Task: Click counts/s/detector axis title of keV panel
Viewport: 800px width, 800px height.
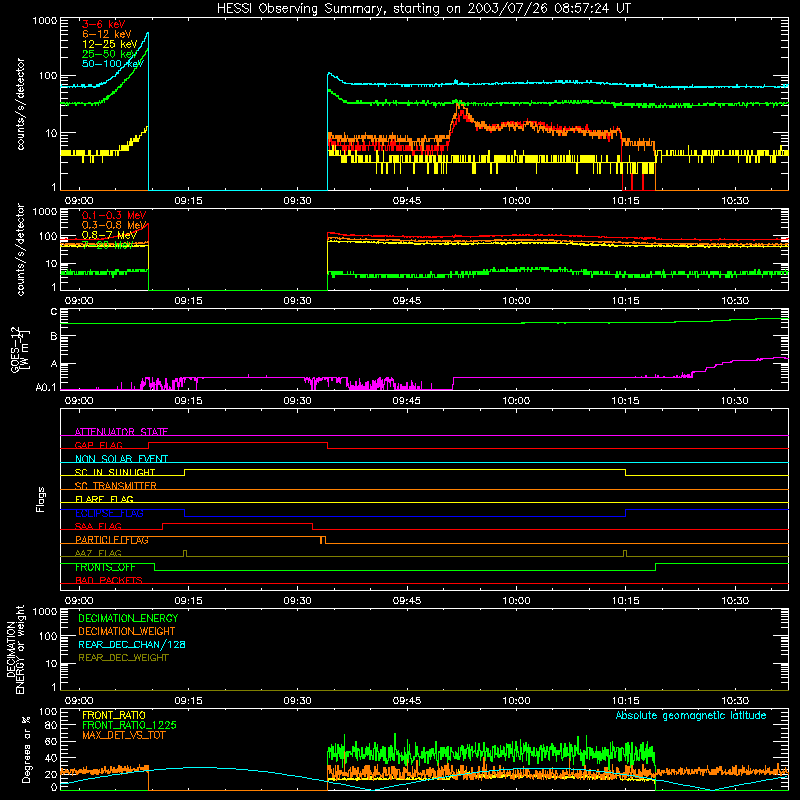Action: [x=20, y=104]
